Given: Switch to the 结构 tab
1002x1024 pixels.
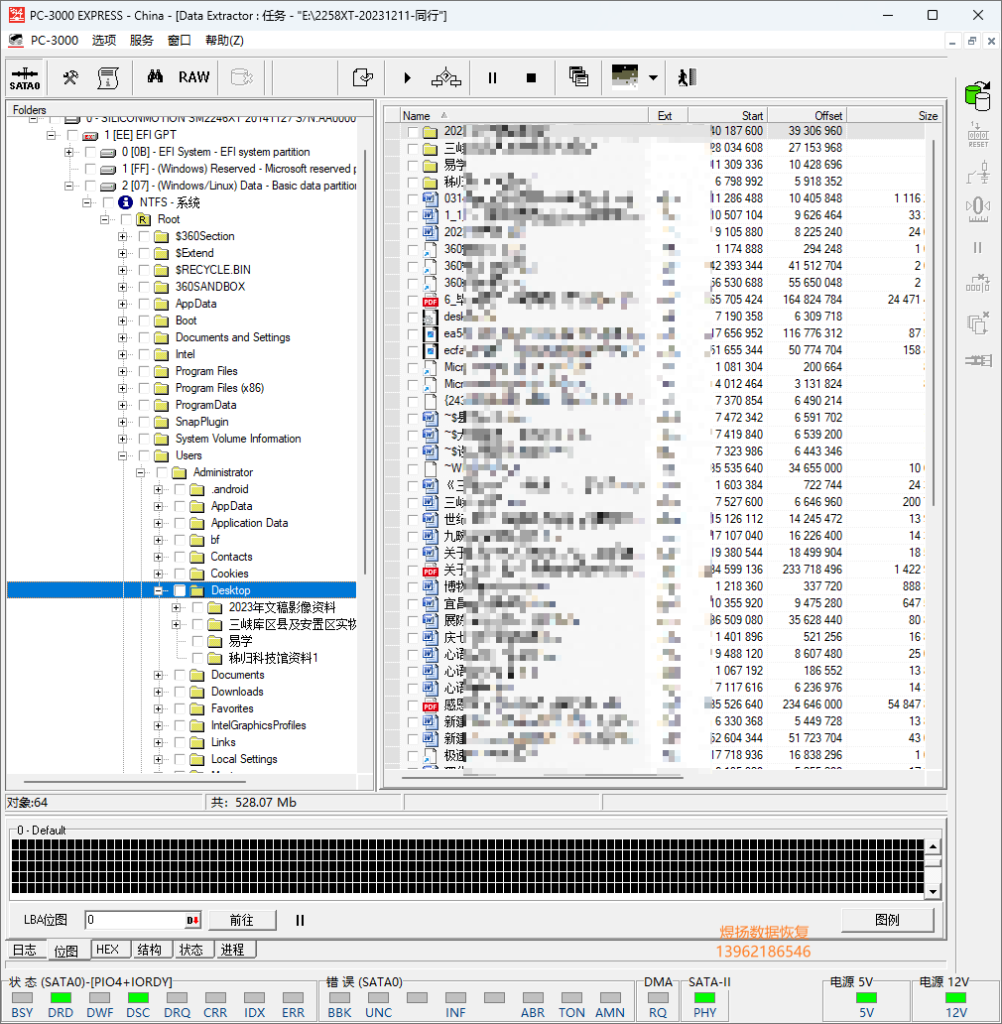Looking at the screenshot, I should coord(150,950).
